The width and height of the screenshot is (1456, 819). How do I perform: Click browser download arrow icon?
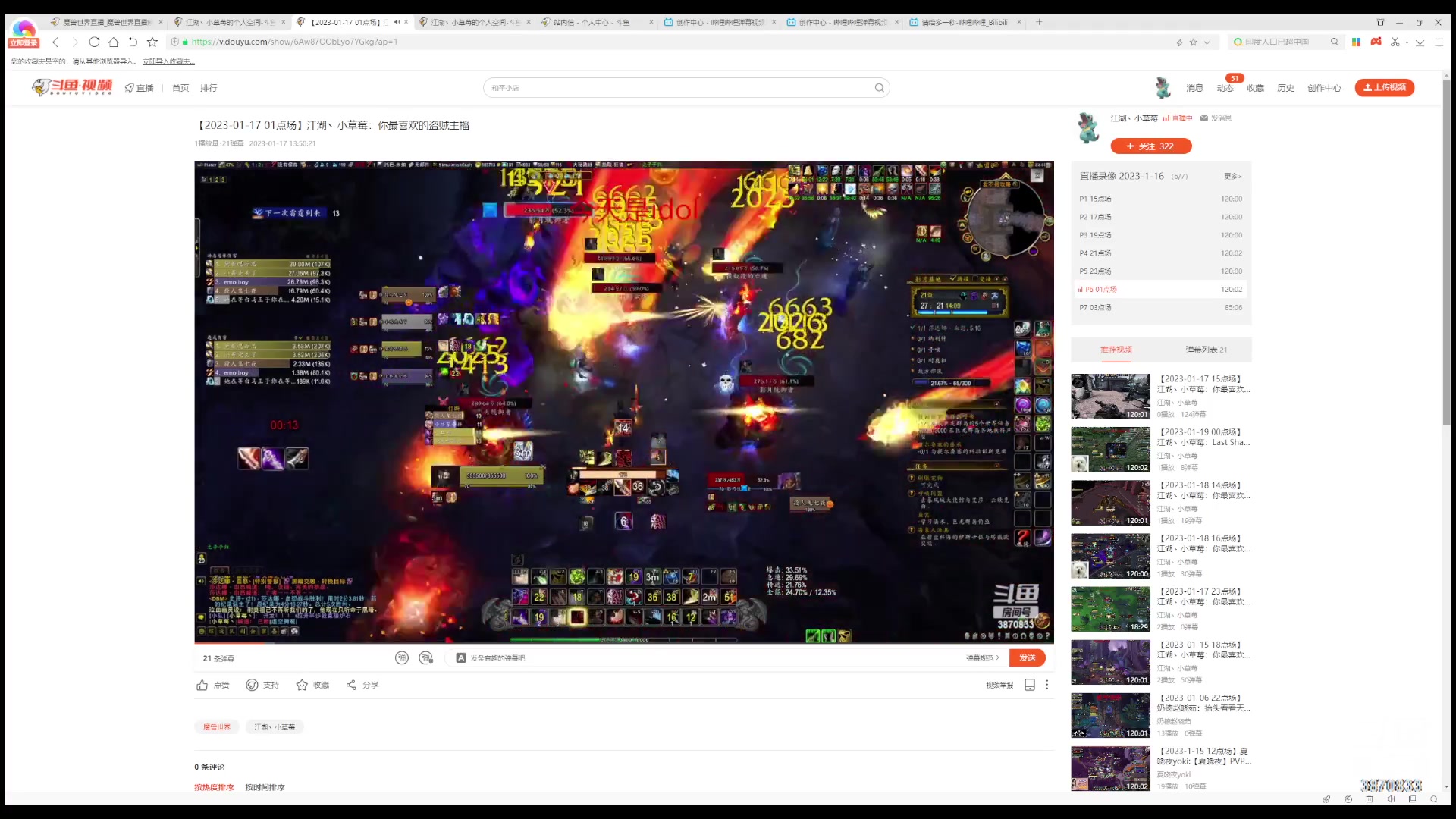pos(1420,42)
